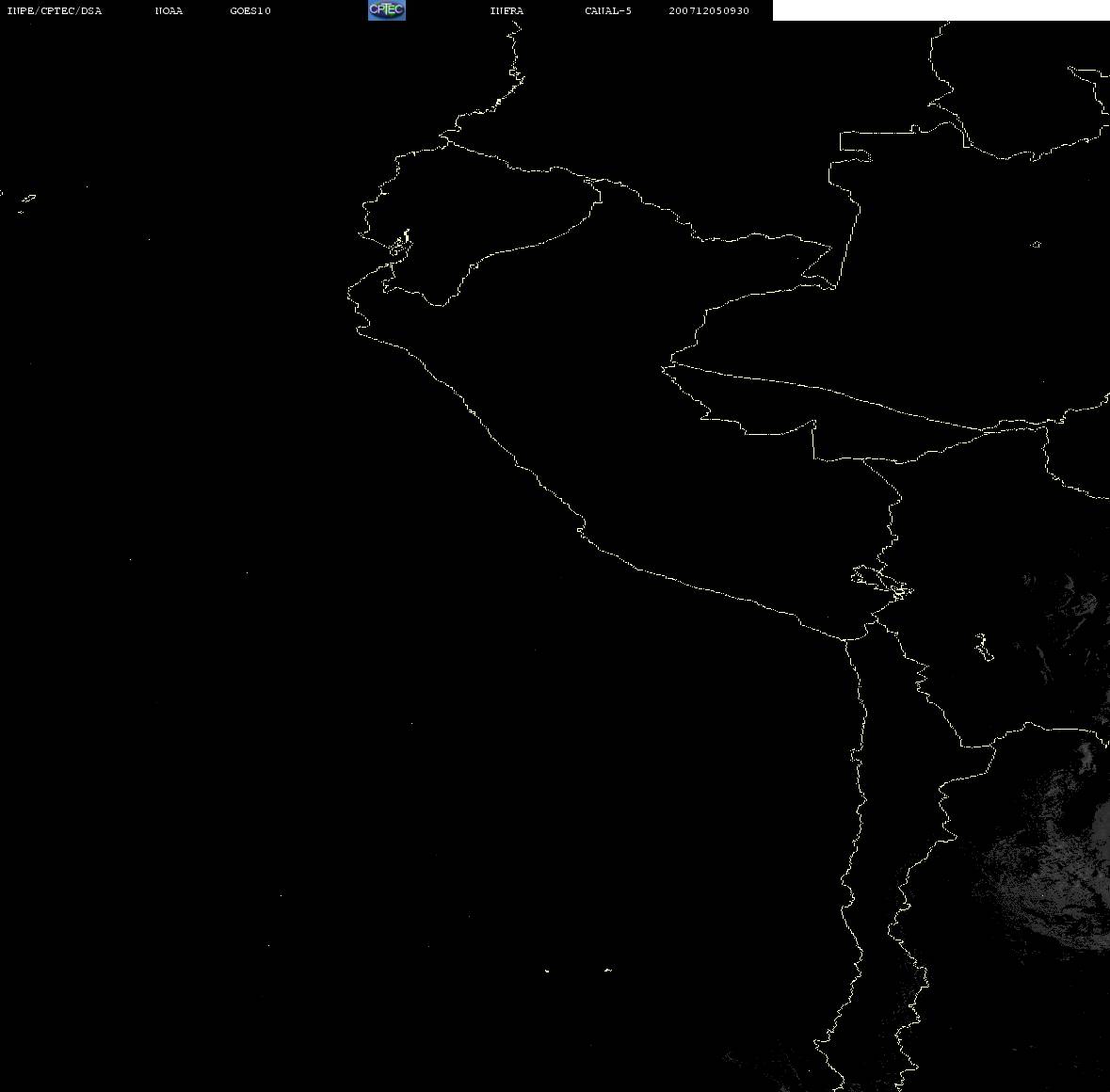Click the right small island dot in southern ocean

click(x=607, y=970)
